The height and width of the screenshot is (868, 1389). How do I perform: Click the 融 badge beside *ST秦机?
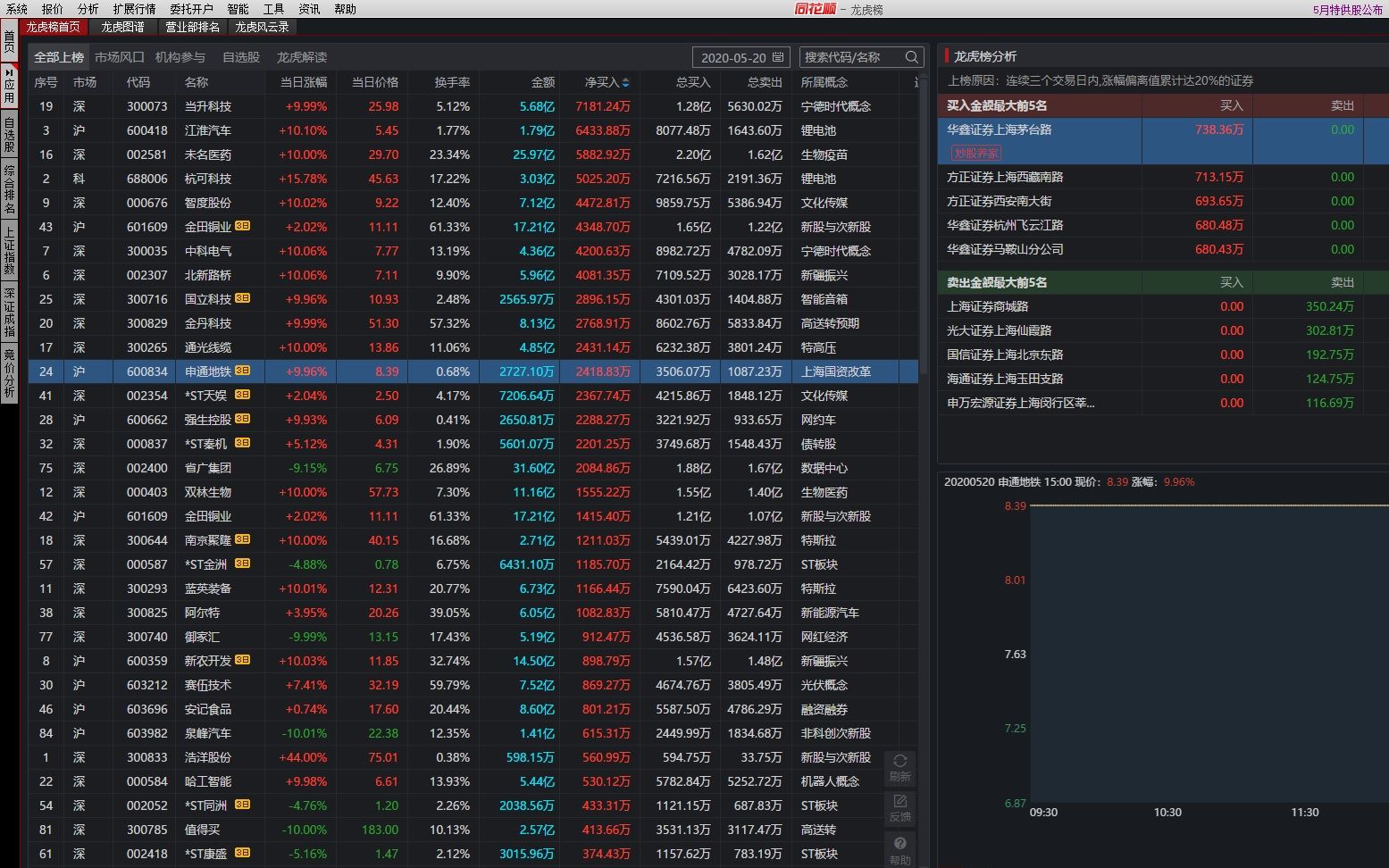click(242, 444)
